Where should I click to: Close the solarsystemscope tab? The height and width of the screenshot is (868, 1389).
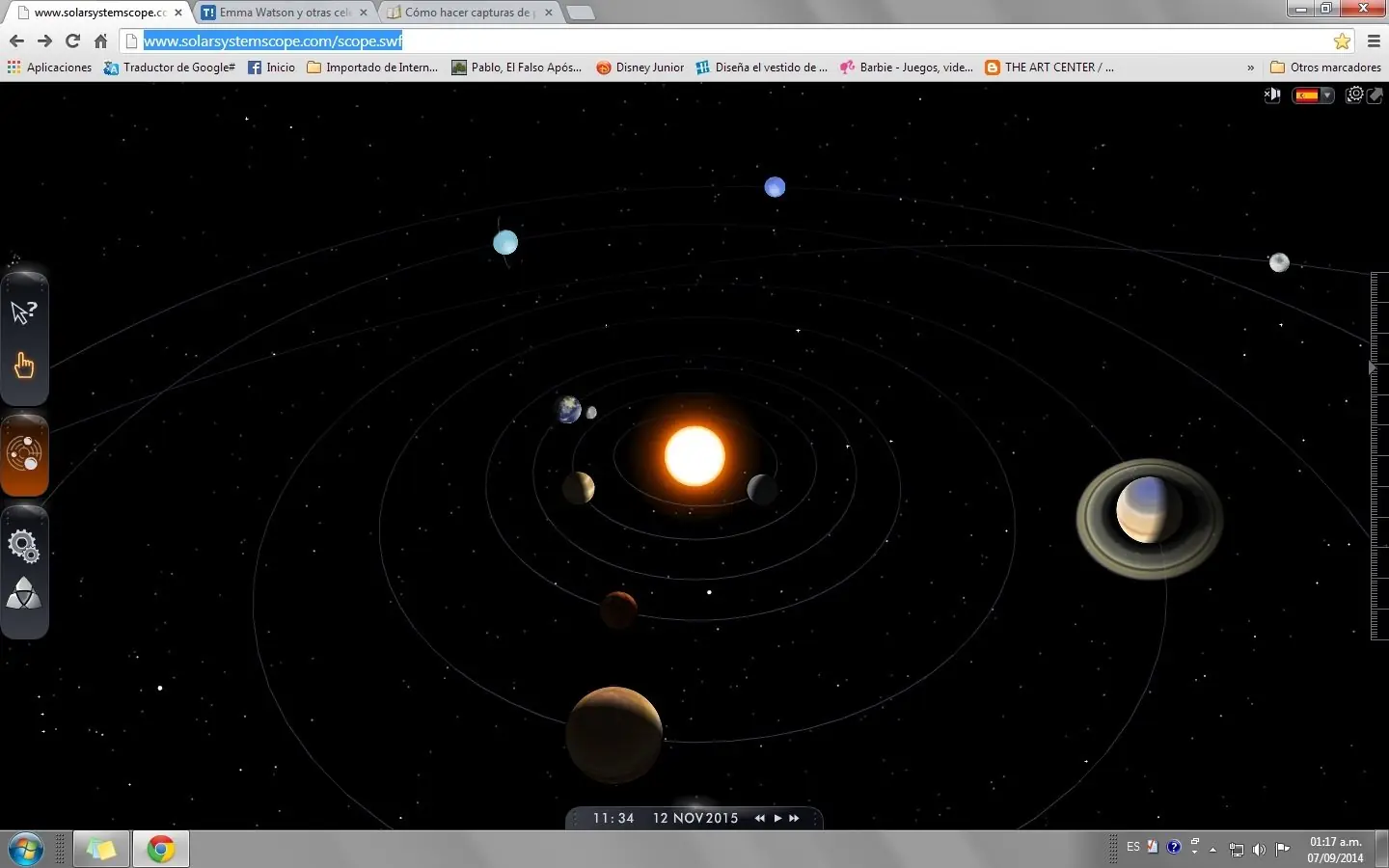click(x=178, y=13)
